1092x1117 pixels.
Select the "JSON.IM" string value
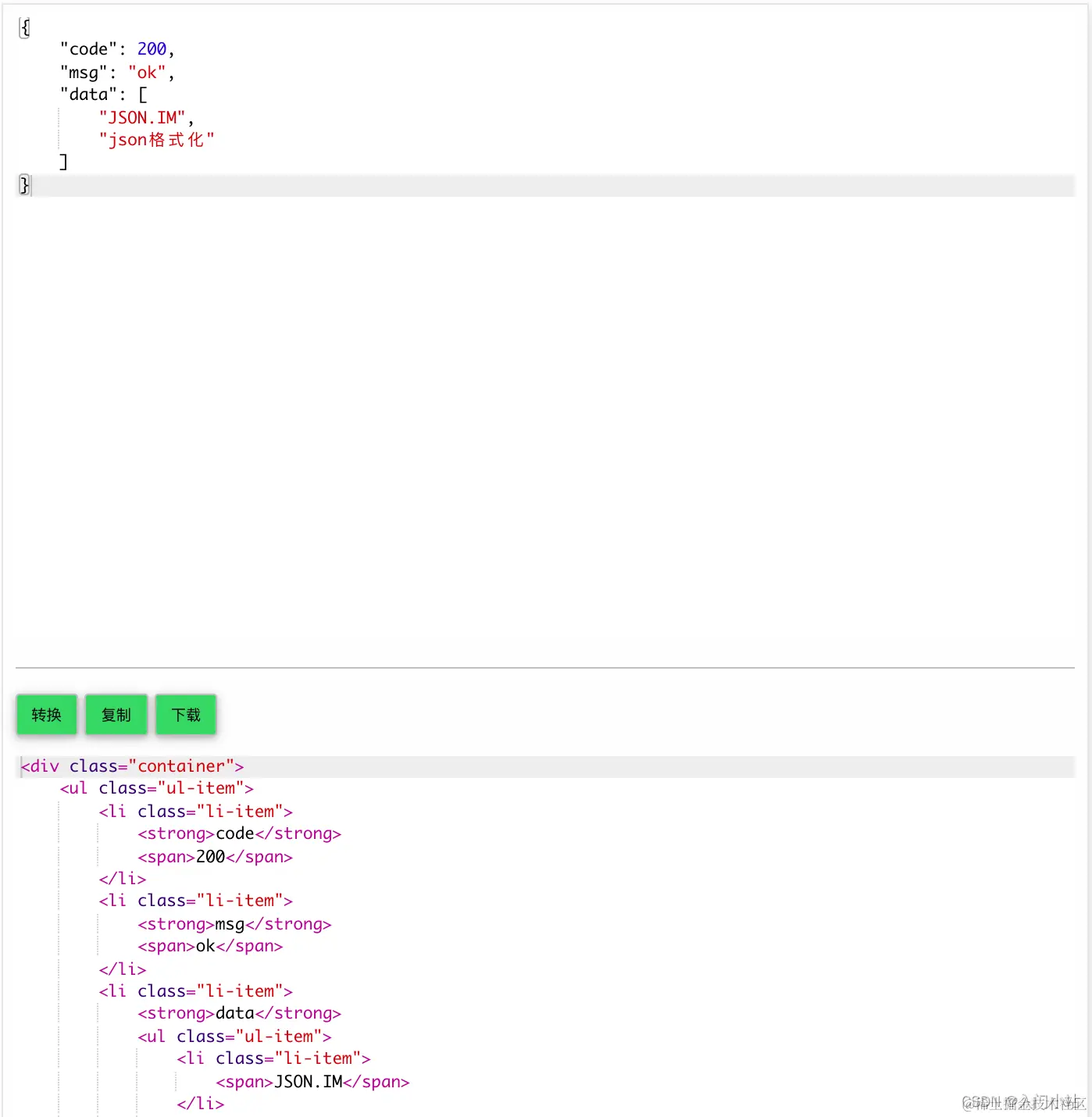[x=141, y=118]
